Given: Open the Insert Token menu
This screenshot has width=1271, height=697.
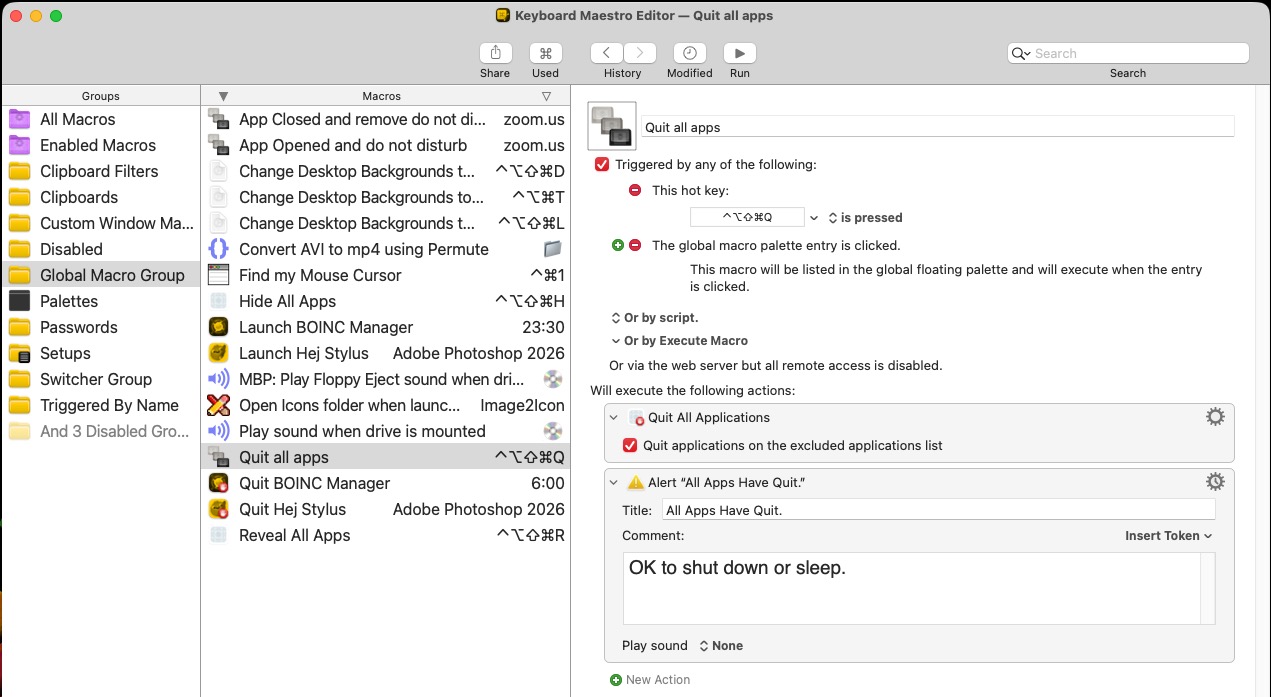Looking at the screenshot, I should pos(1168,536).
